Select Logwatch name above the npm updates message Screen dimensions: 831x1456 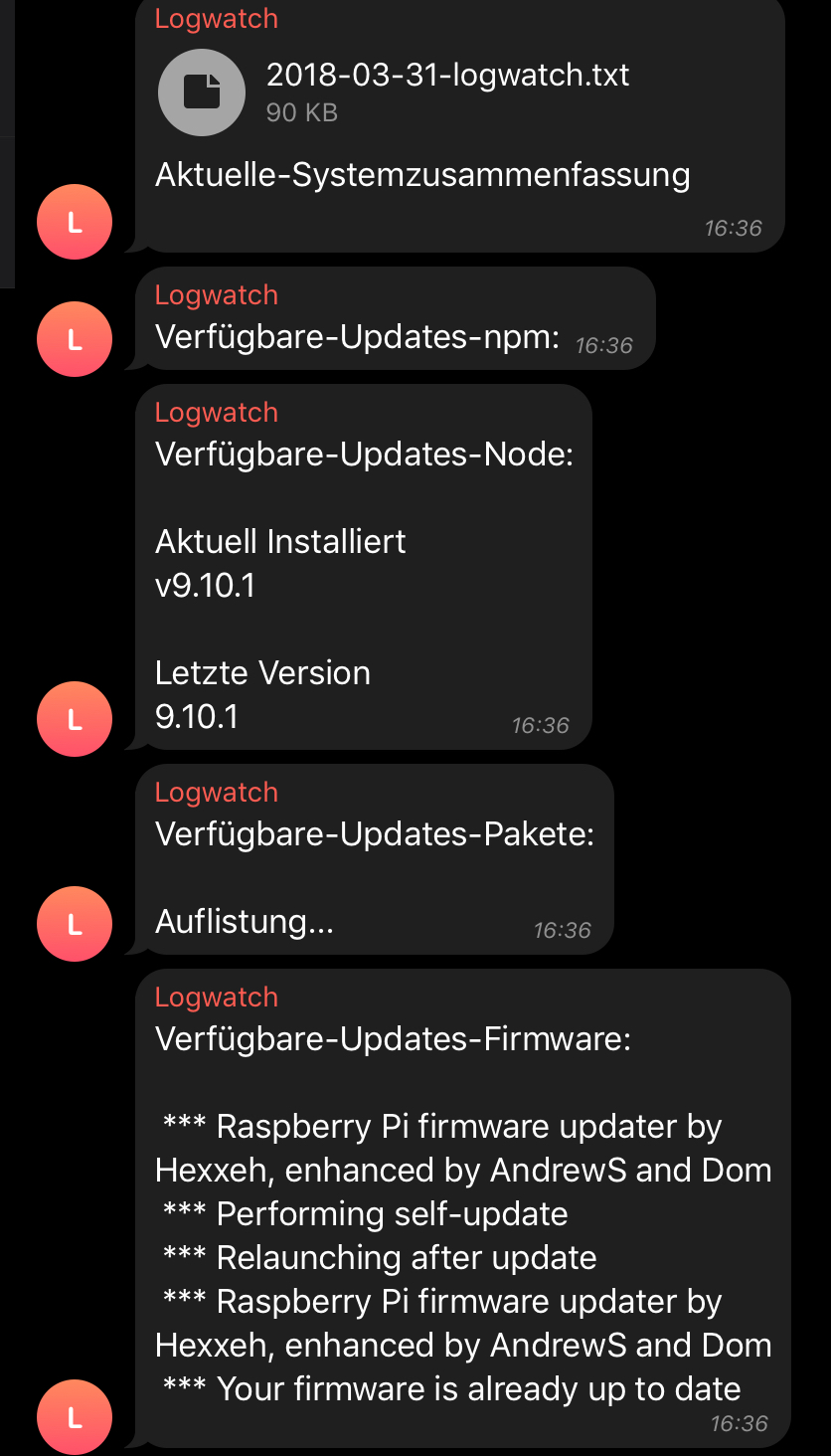[217, 295]
